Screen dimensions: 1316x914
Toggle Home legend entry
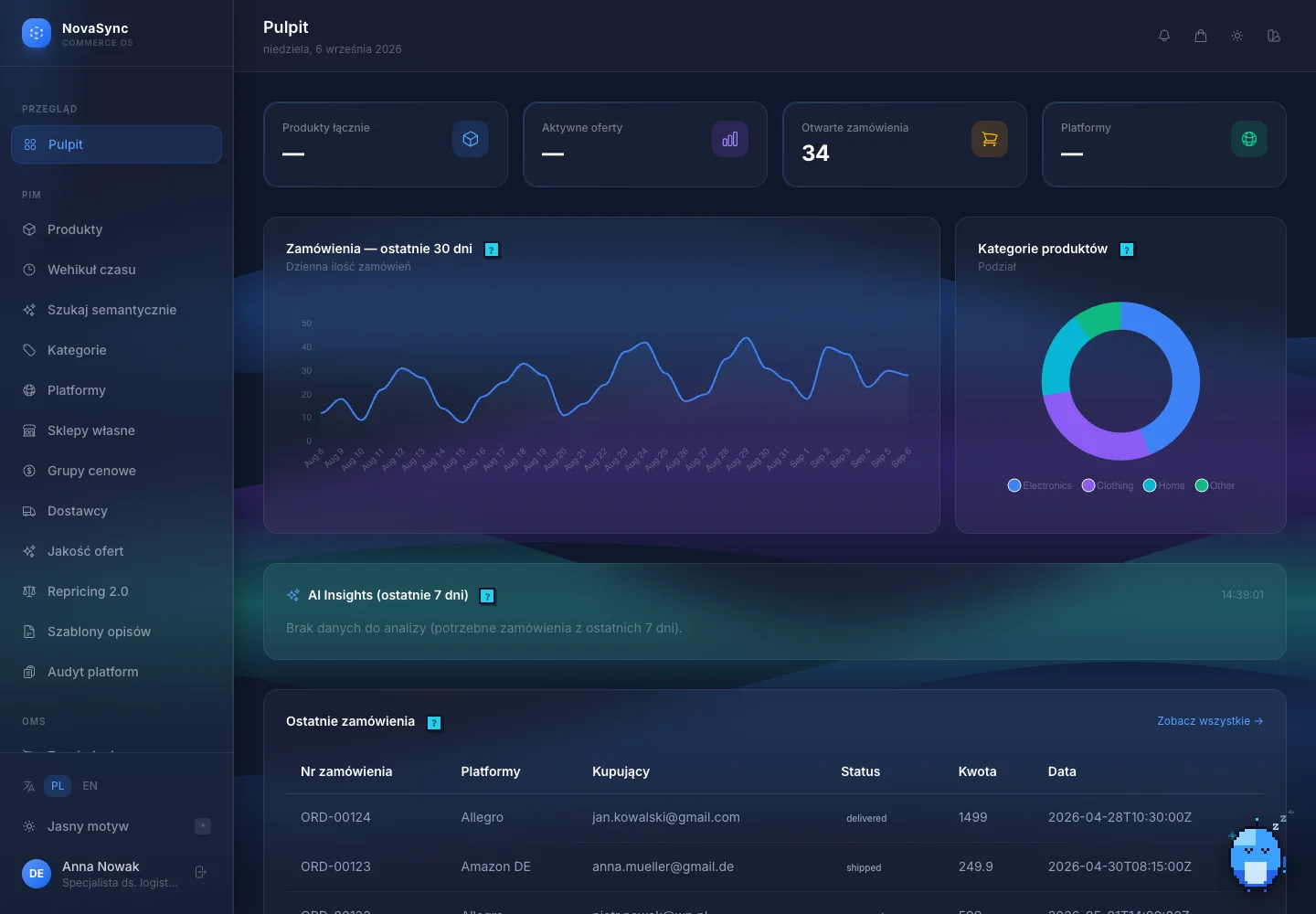point(1164,485)
